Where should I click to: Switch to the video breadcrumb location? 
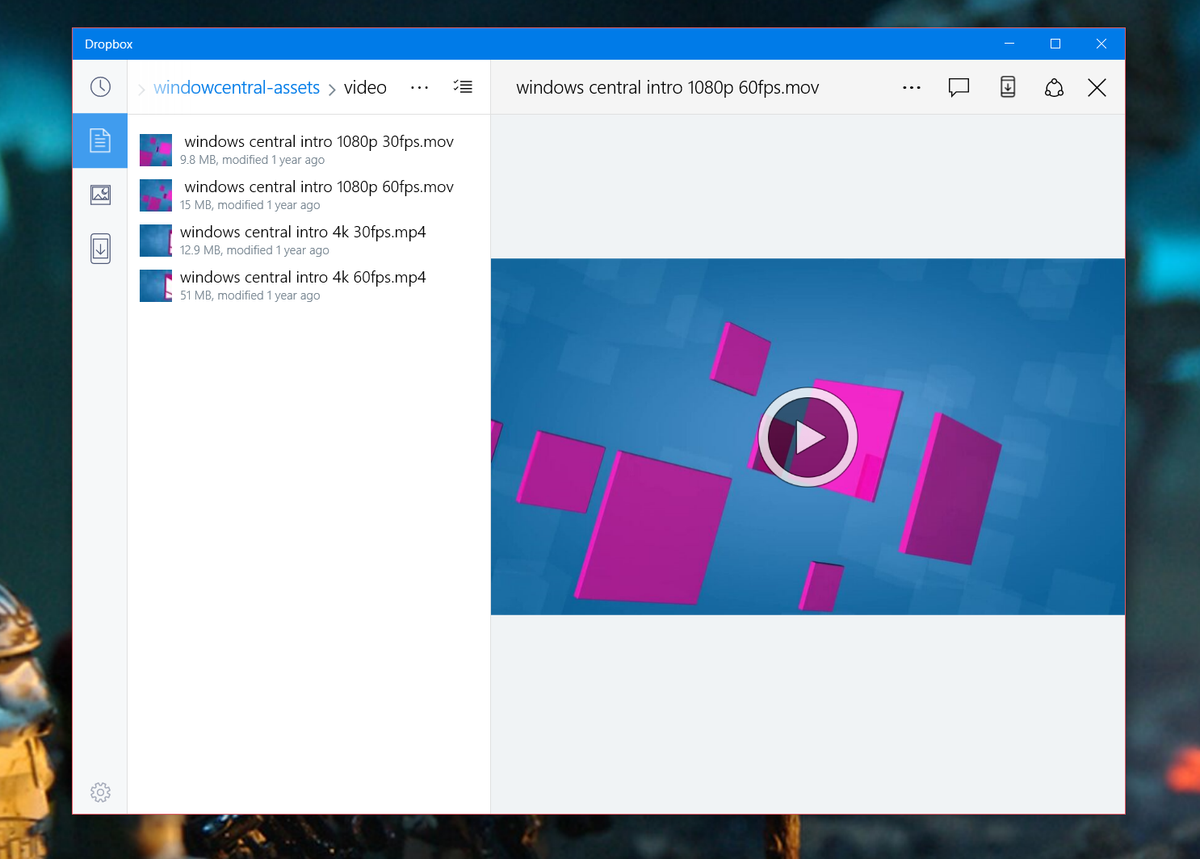365,88
